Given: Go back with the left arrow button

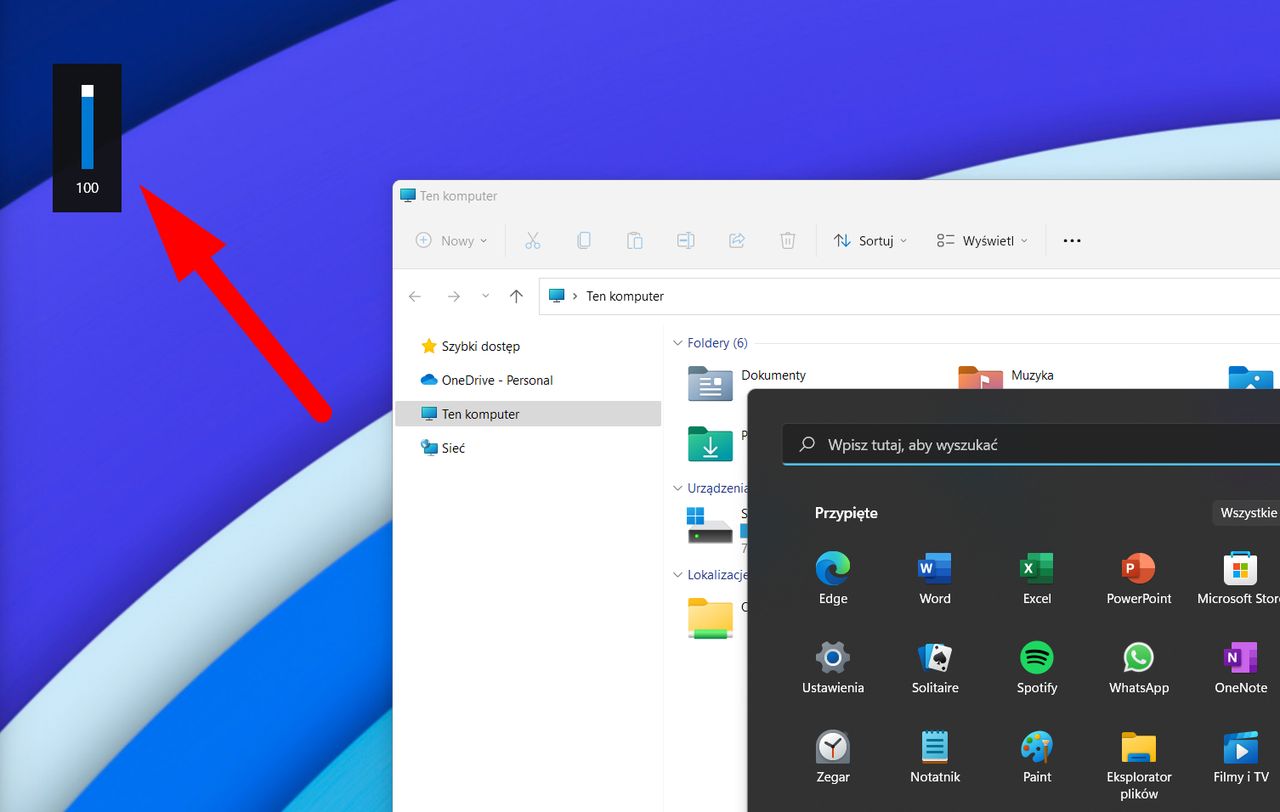Looking at the screenshot, I should [415, 296].
